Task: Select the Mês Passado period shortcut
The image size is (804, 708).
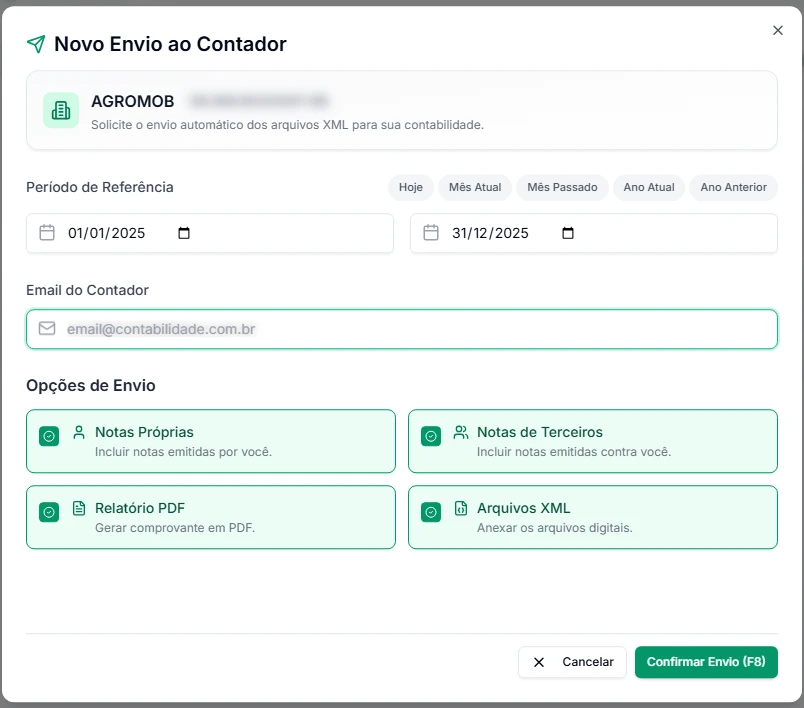Action: pos(562,187)
